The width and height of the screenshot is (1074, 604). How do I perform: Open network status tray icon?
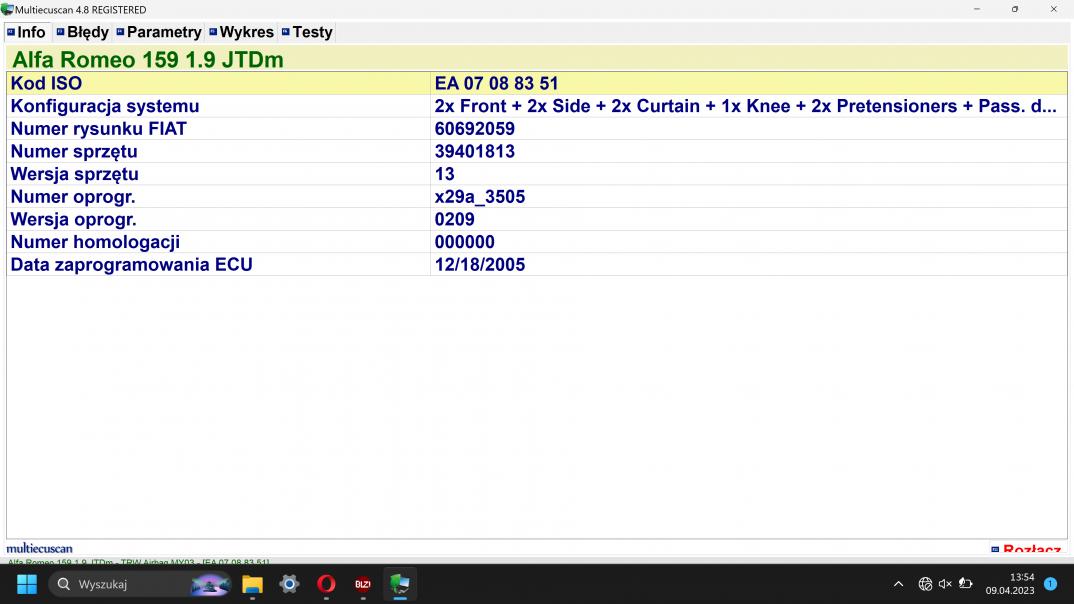[x=925, y=584]
